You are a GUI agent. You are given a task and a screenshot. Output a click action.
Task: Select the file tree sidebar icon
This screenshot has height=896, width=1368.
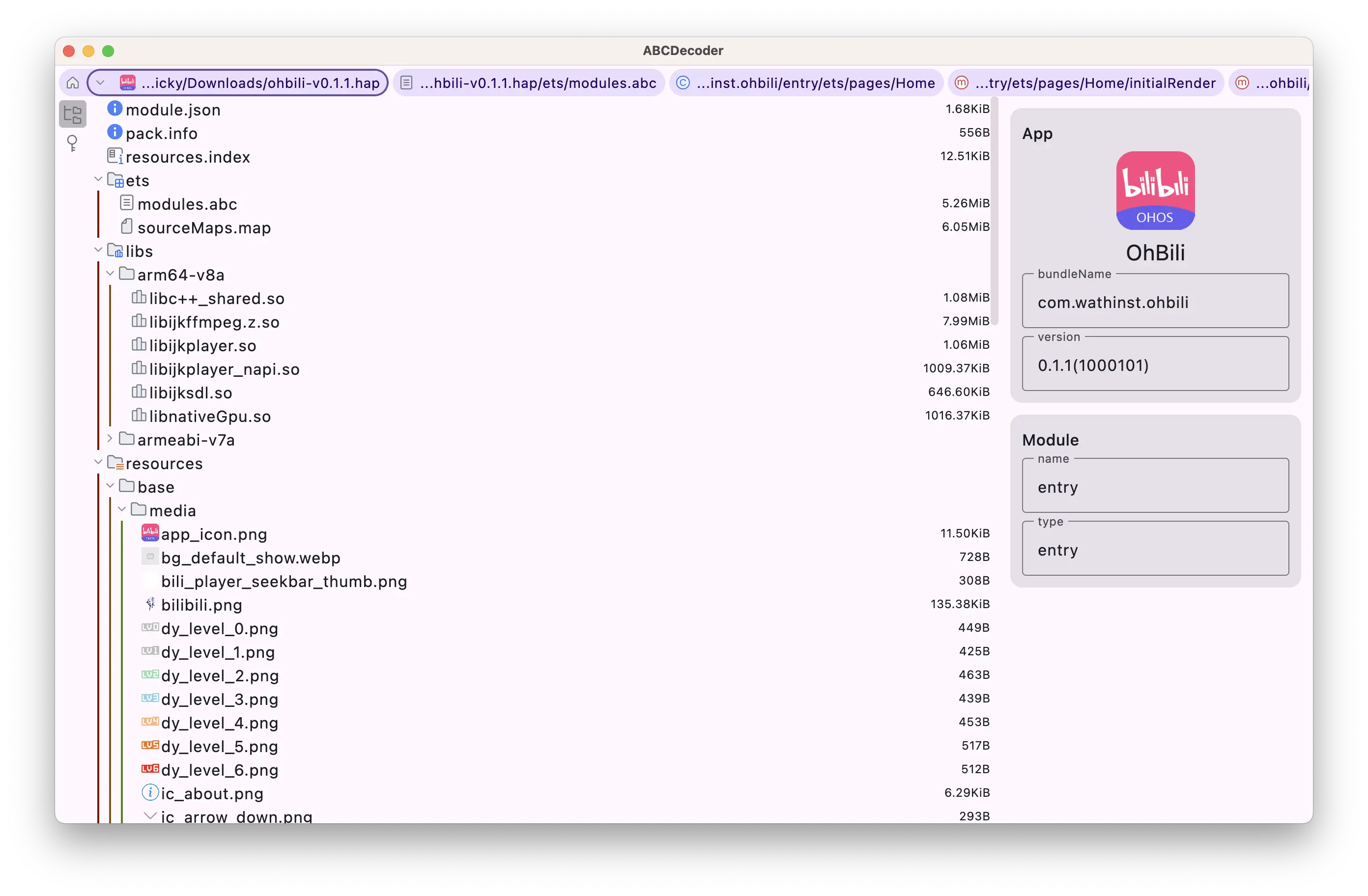pyautogui.click(x=73, y=114)
